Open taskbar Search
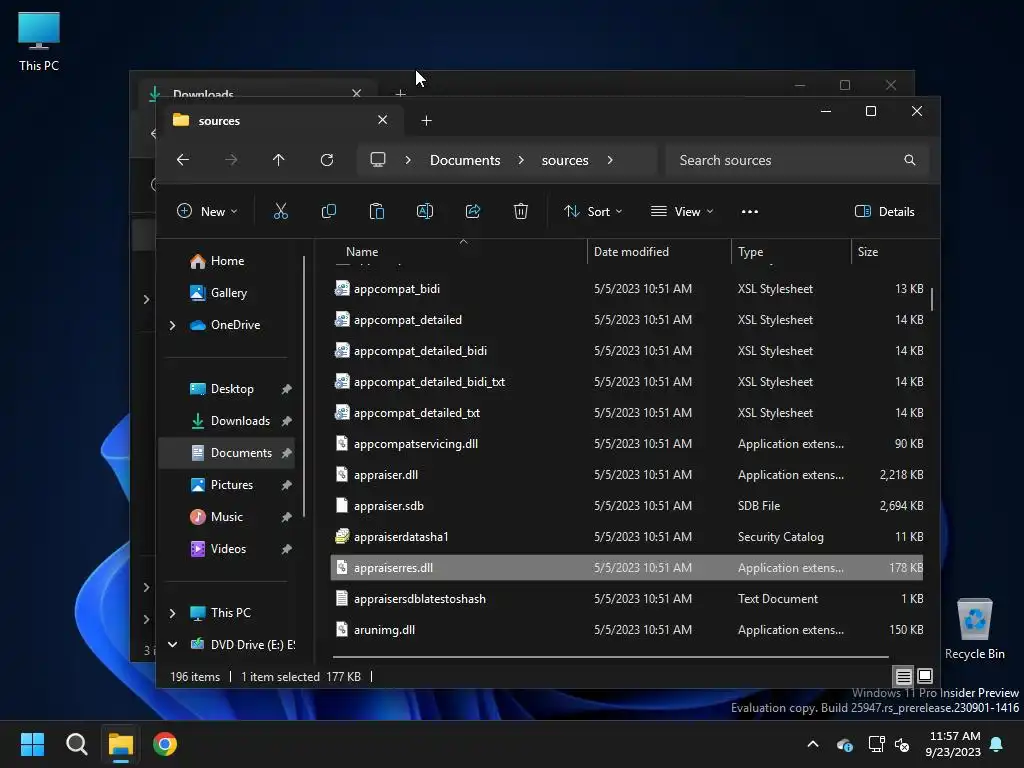 [x=76, y=744]
